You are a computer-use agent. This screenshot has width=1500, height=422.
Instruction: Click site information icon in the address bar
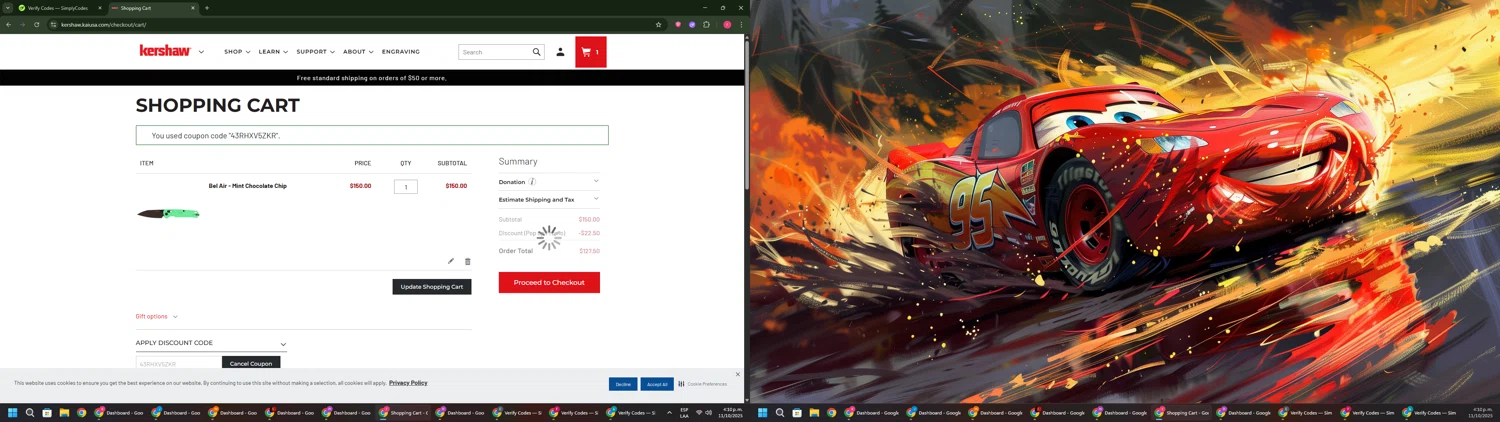coord(53,24)
